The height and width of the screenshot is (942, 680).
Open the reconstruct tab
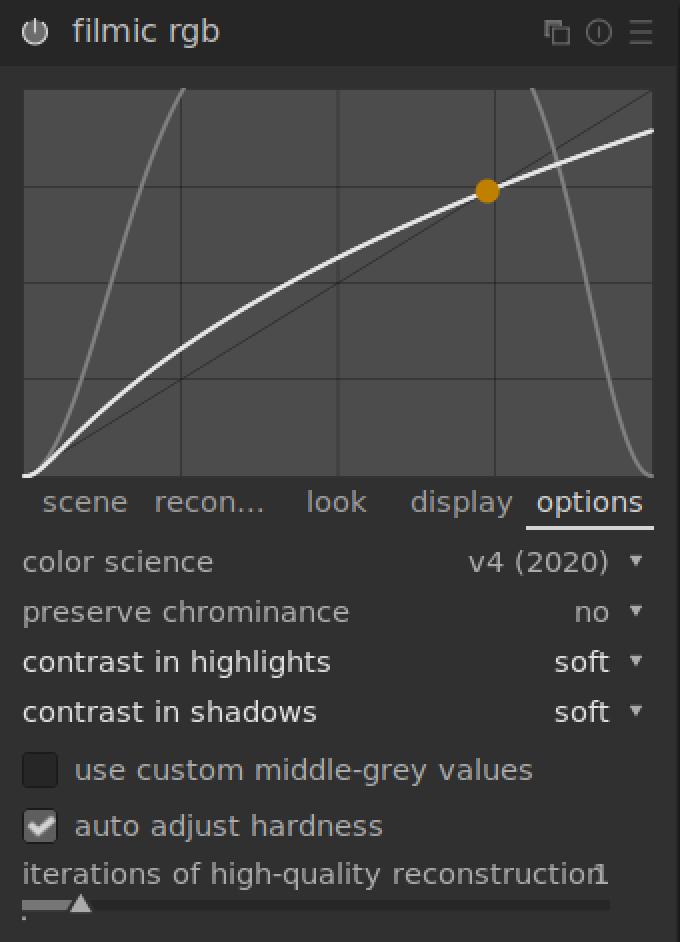click(x=209, y=502)
